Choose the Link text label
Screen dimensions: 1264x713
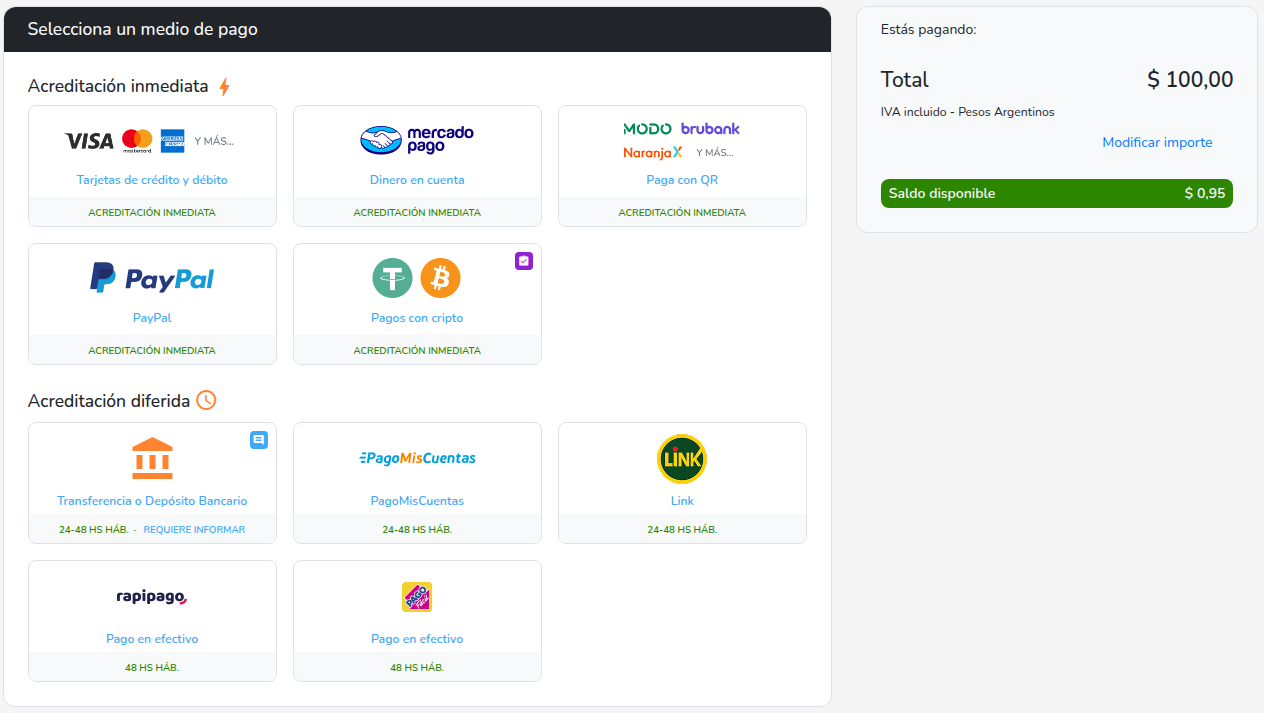[x=682, y=501]
